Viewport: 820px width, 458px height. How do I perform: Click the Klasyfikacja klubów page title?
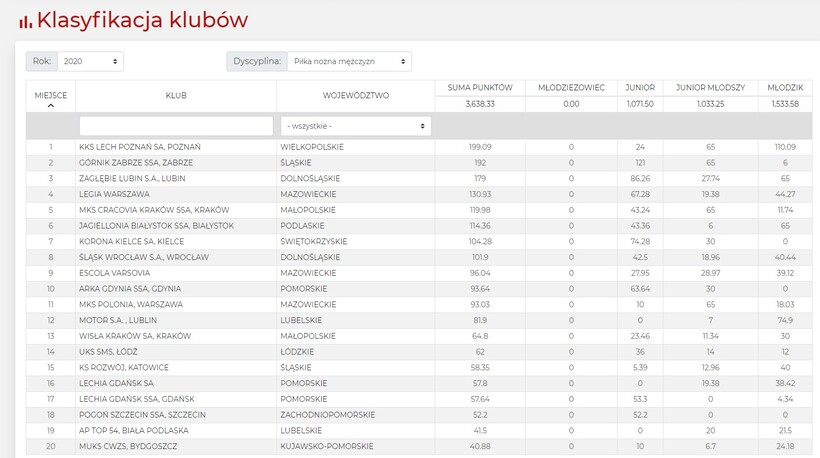[x=142, y=20]
